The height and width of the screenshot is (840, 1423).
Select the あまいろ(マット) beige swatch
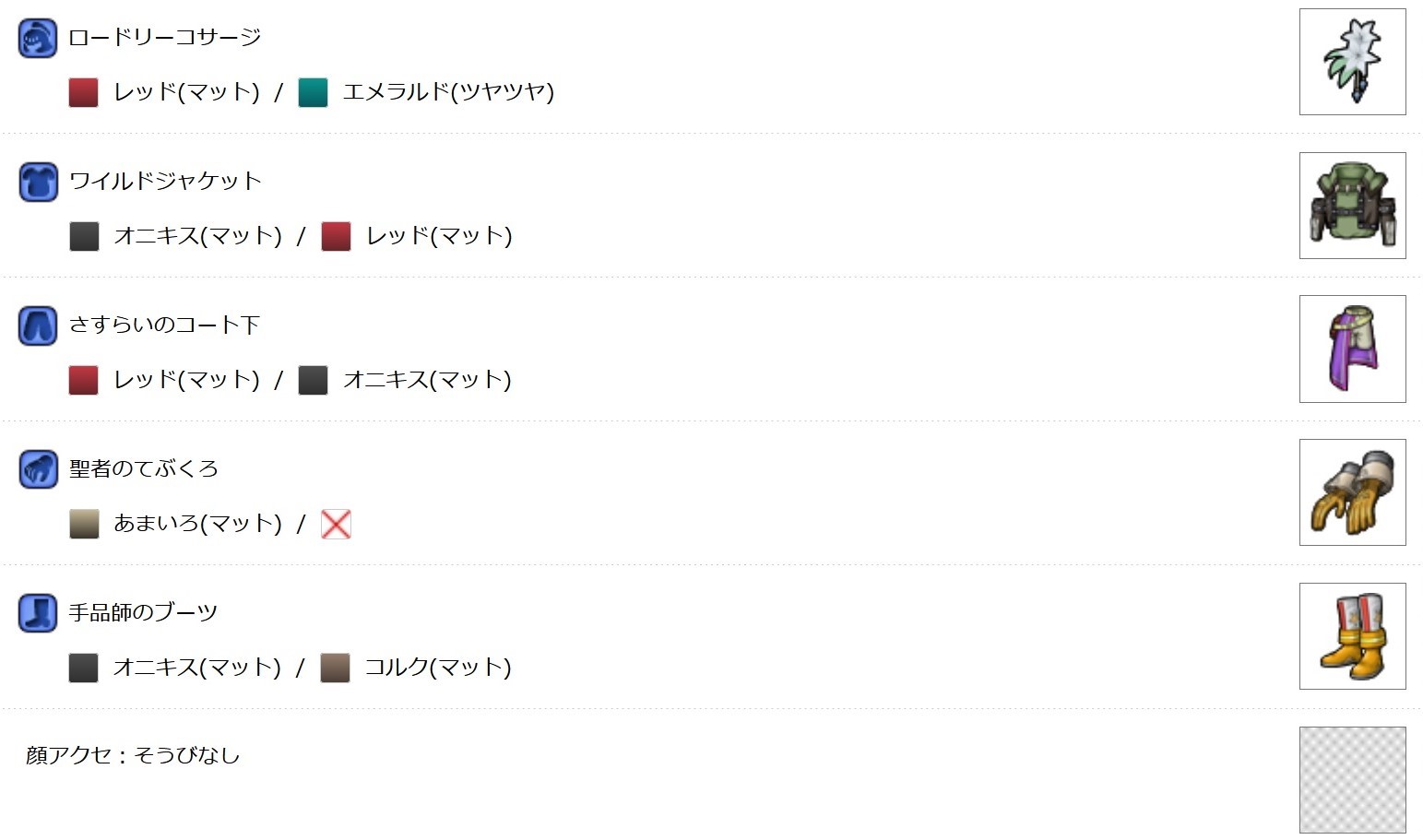click(x=84, y=525)
